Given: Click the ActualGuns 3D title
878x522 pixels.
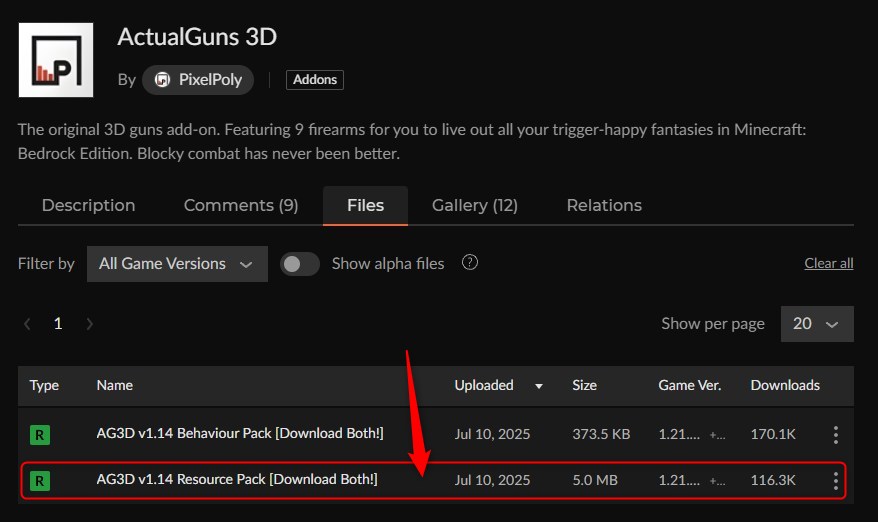Looking at the screenshot, I should click(x=197, y=37).
